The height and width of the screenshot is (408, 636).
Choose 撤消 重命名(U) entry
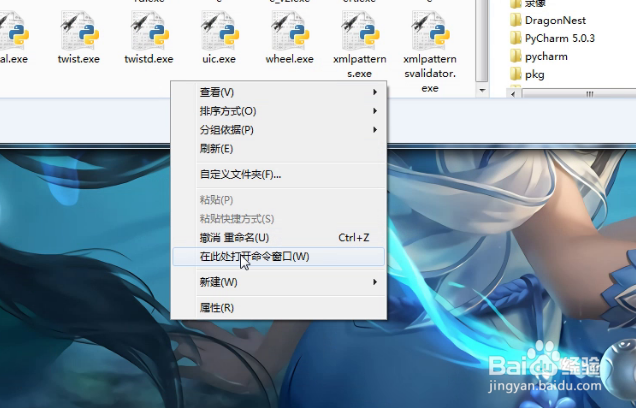(x=279, y=238)
